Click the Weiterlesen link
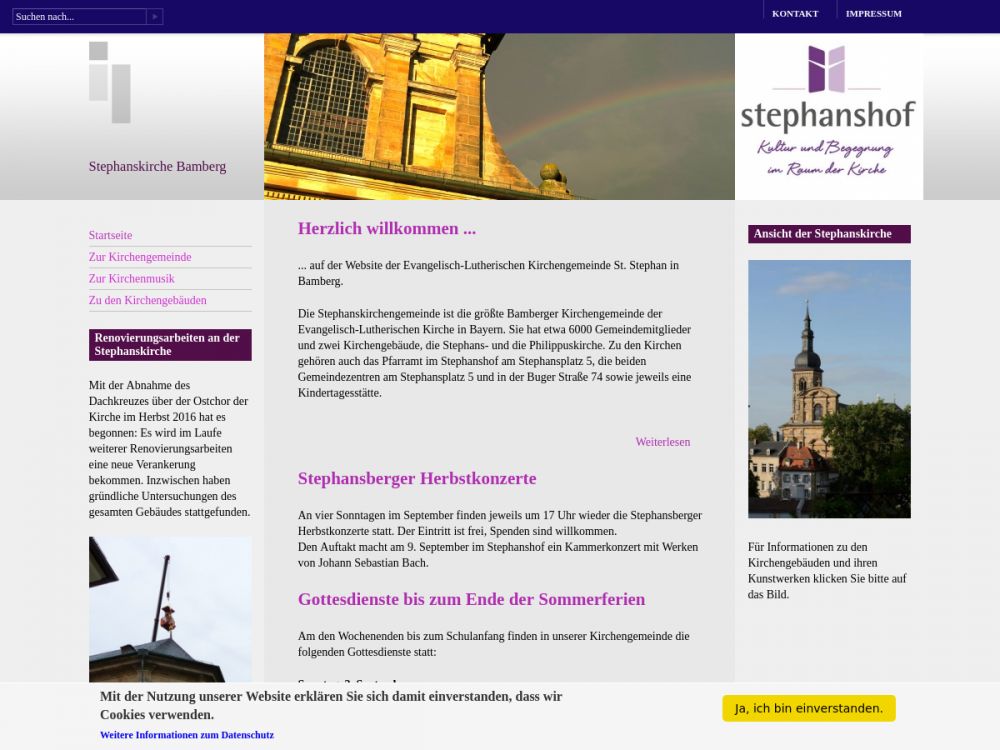Image resolution: width=1000 pixels, height=750 pixels. point(662,442)
